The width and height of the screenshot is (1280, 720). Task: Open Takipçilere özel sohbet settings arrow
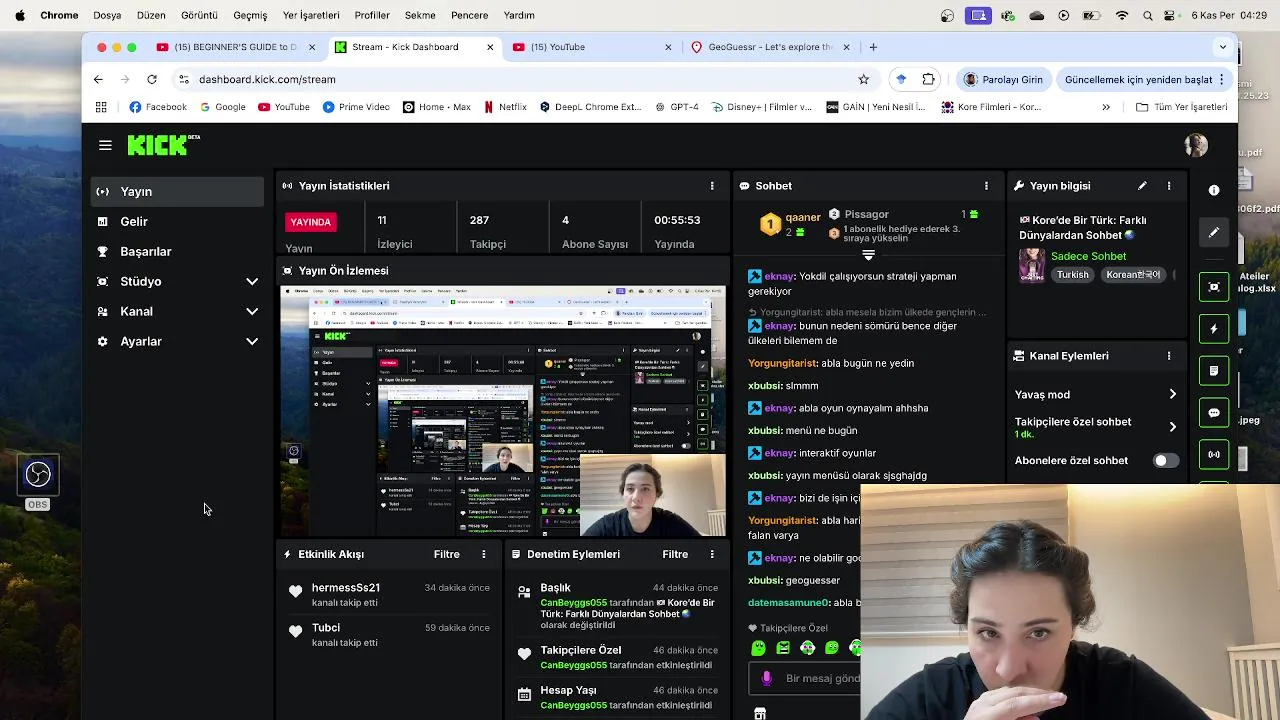pos(1173,427)
